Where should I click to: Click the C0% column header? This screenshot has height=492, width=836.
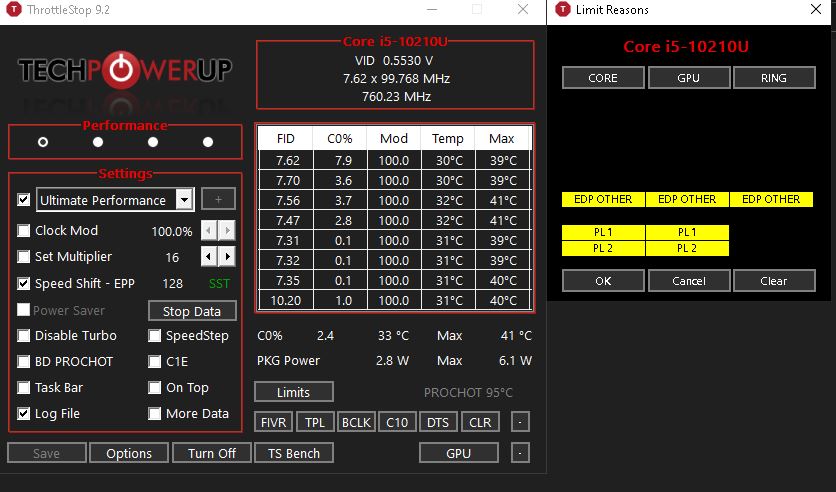click(x=340, y=139)
